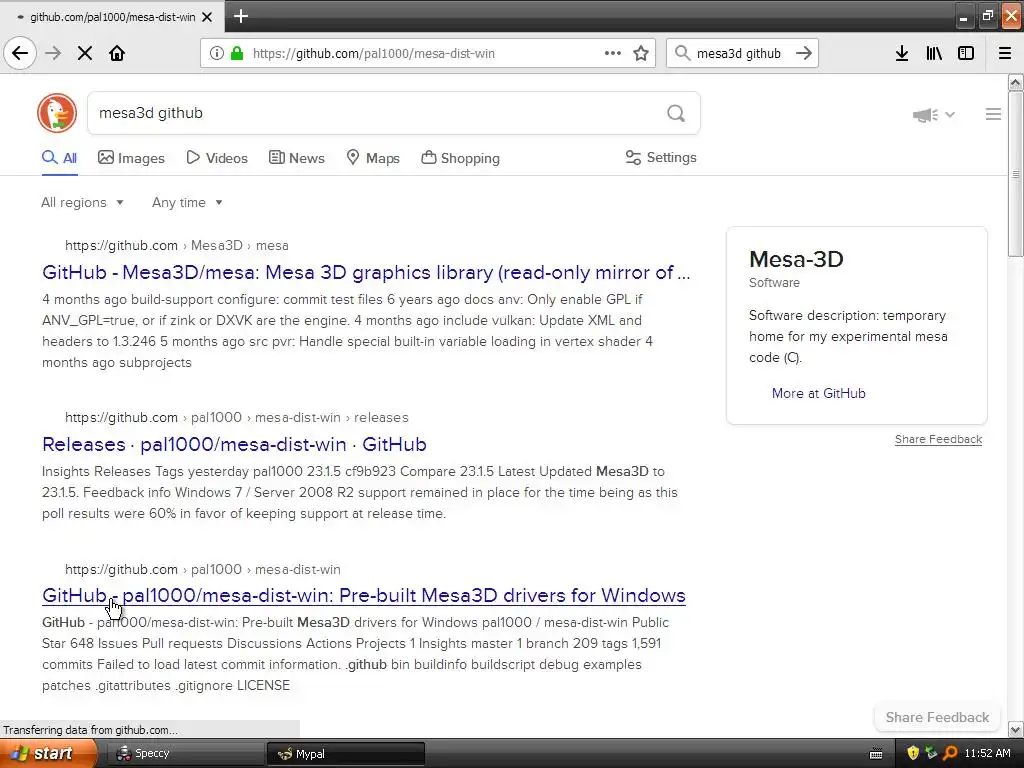
Task: Click the bottom Share Feedback button
Action: pyautogui.click(x=937, y=717)
